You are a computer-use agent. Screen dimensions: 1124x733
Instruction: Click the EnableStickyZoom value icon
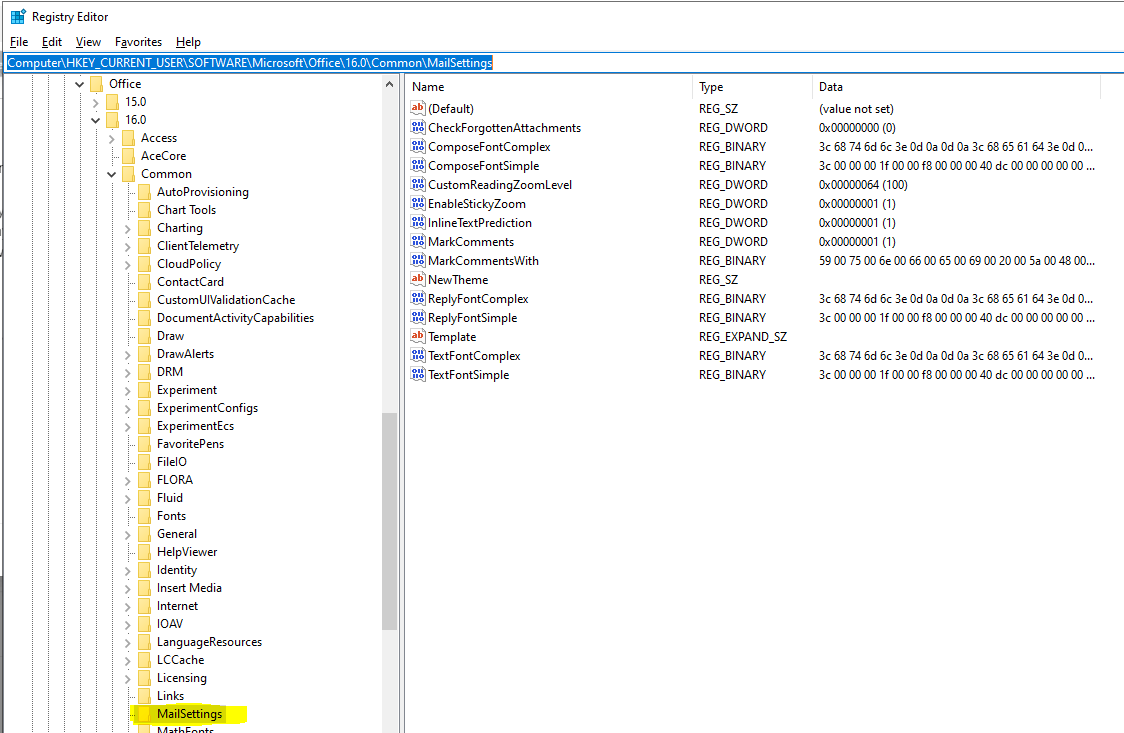point(418,203)
